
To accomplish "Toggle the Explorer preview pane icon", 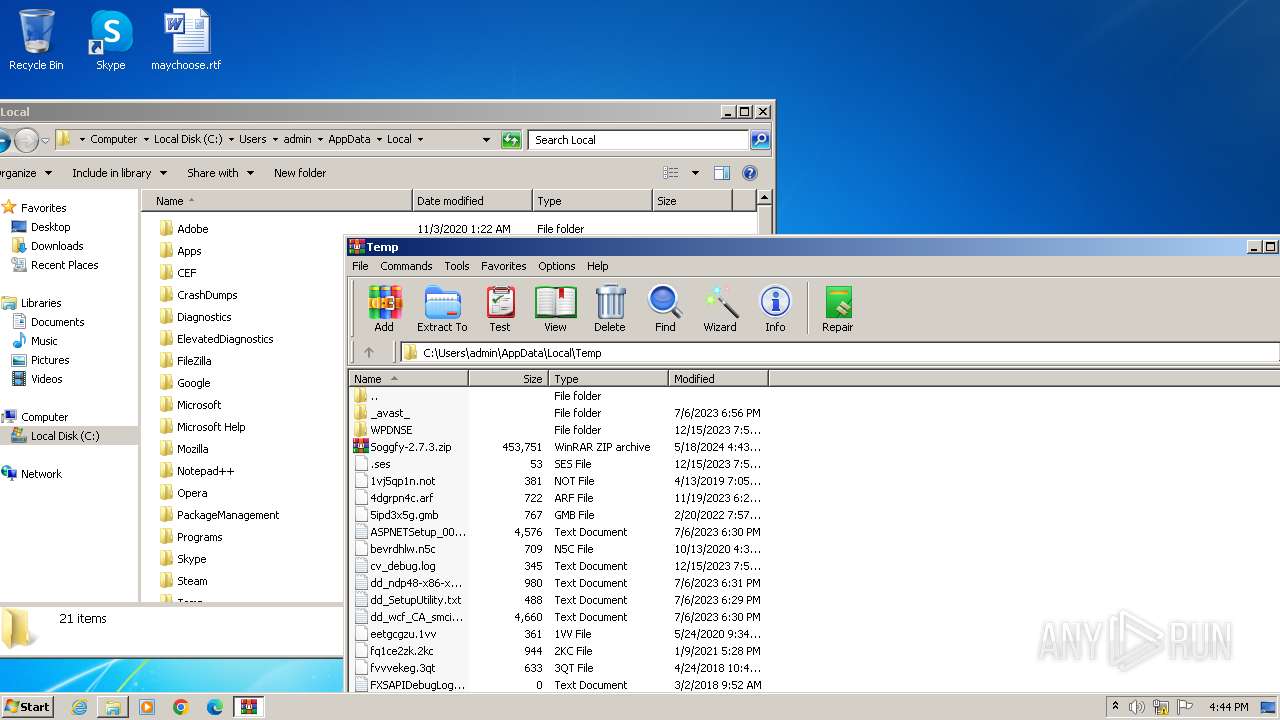I will click(x=722, y=173).
